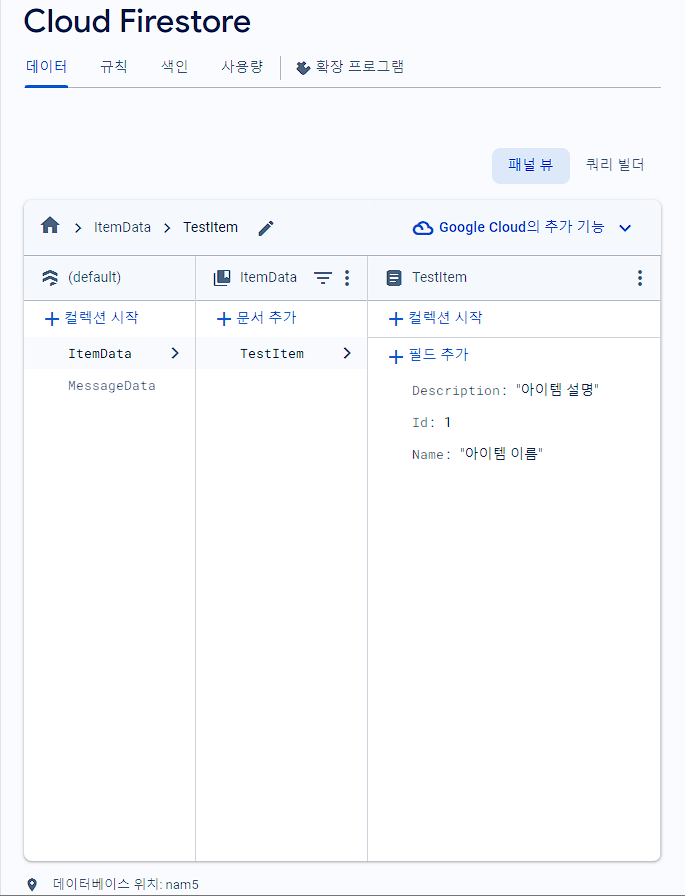
Task: Click ItemData in the breadcrumb path
Action: (x=122, y=227)
